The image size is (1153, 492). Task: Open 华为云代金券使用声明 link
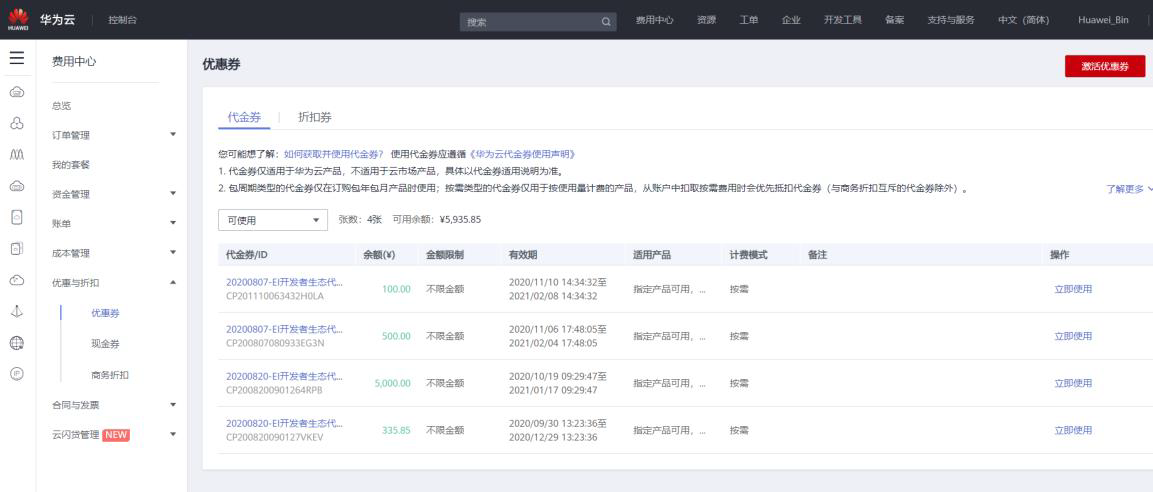[521, 154]
